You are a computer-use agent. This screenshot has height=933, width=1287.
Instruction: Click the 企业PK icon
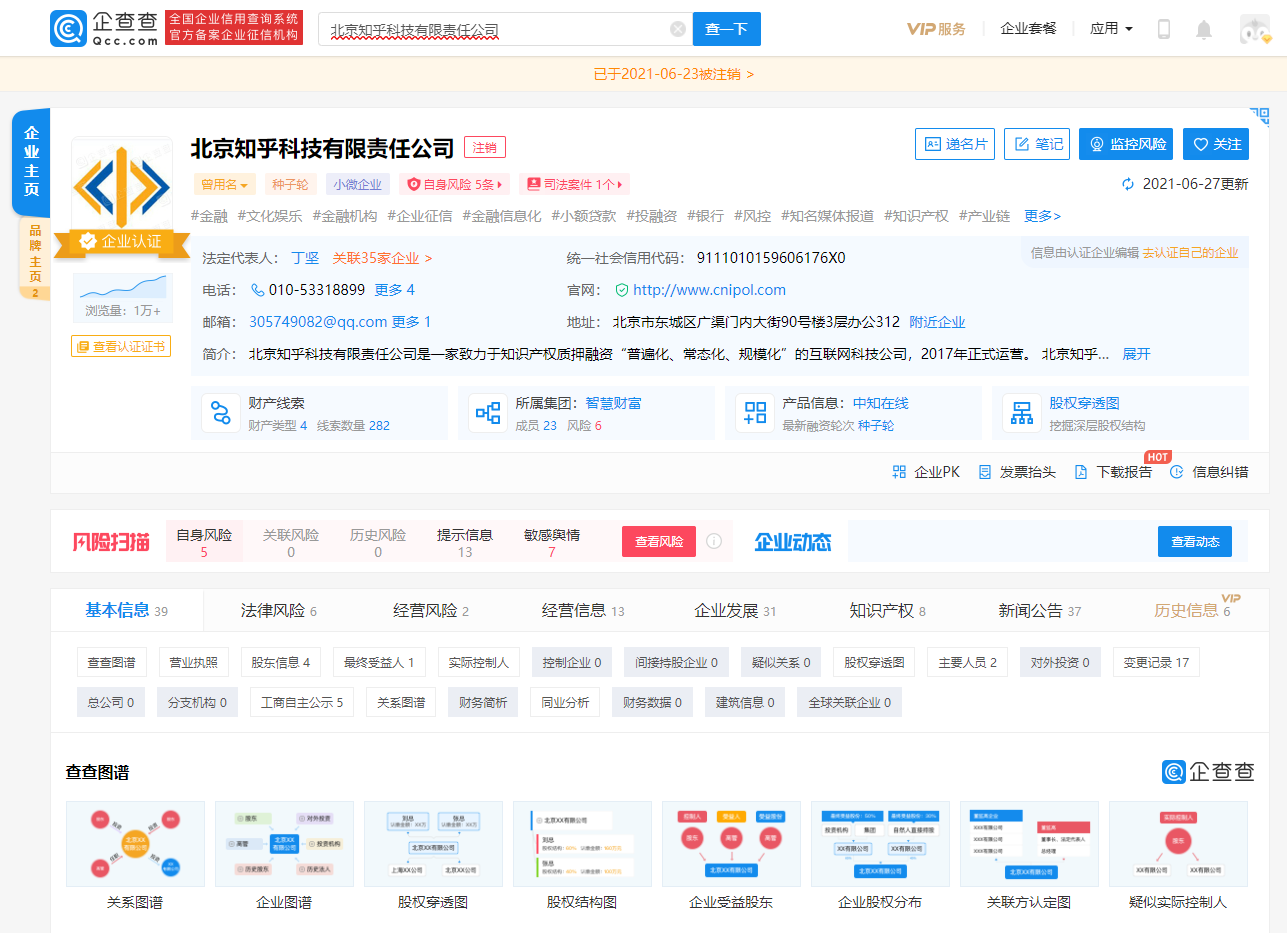pyautogui.click(x=898, y=471)
